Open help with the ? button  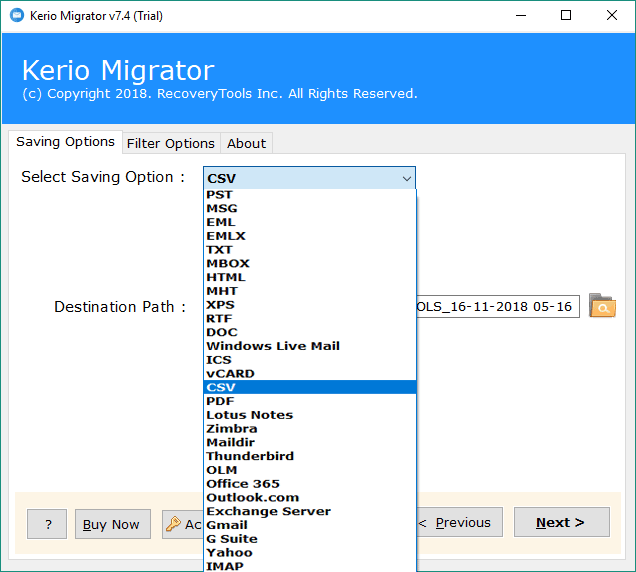coord(47,524)
